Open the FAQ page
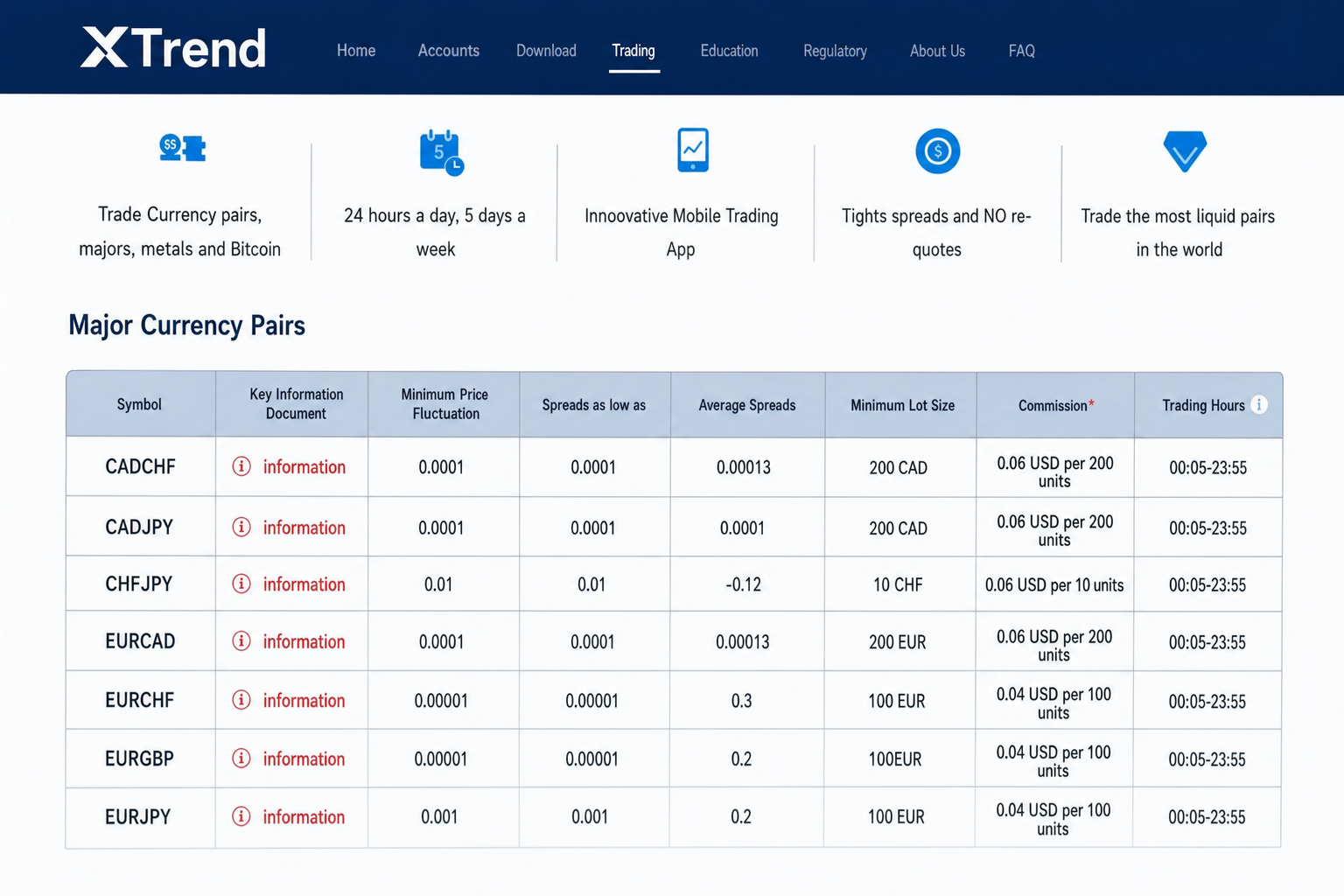Screen dimensions: 1344x896 tap(1021, 51)
